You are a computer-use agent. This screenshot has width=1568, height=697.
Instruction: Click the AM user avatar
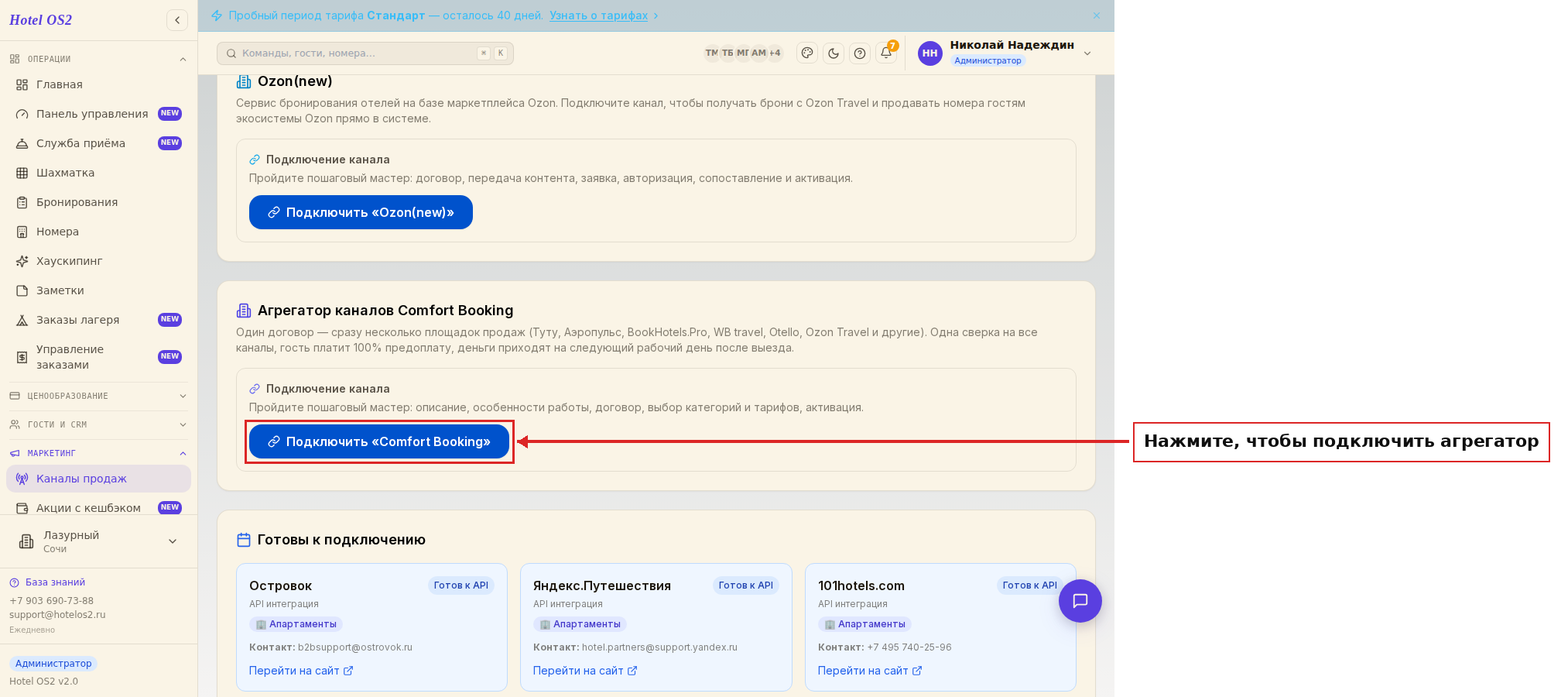point(758,53)
